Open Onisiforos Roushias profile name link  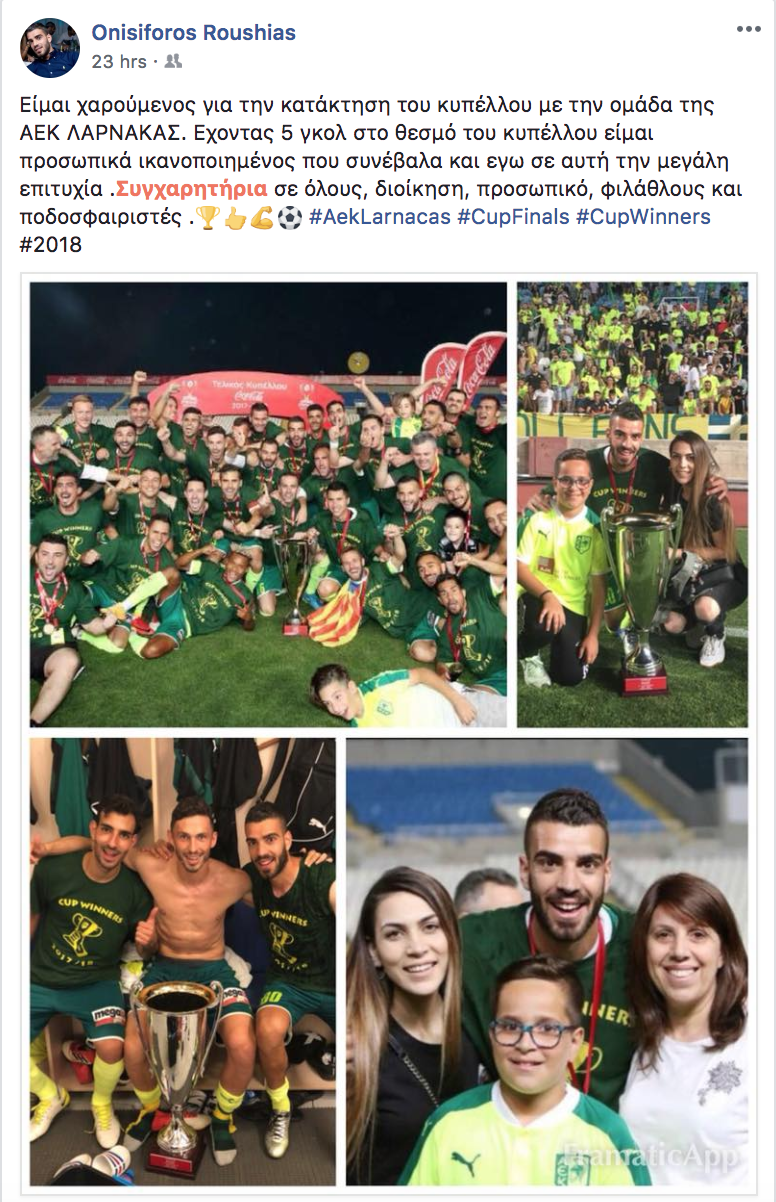[194, 33]
